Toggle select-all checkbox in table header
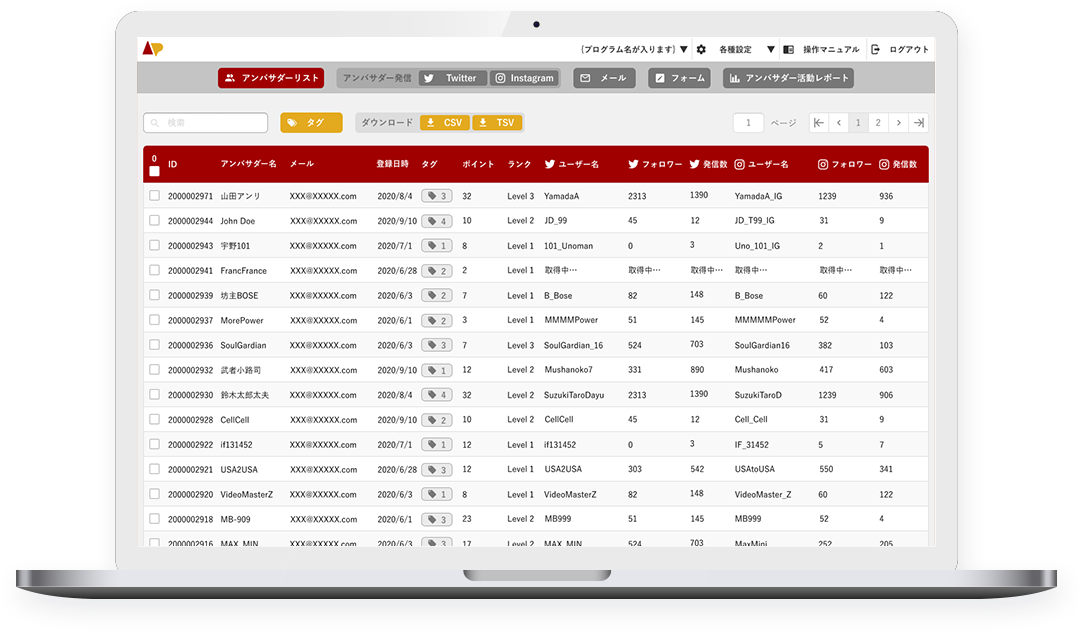This screenshot has width=1081, height=632. (154, 171)
